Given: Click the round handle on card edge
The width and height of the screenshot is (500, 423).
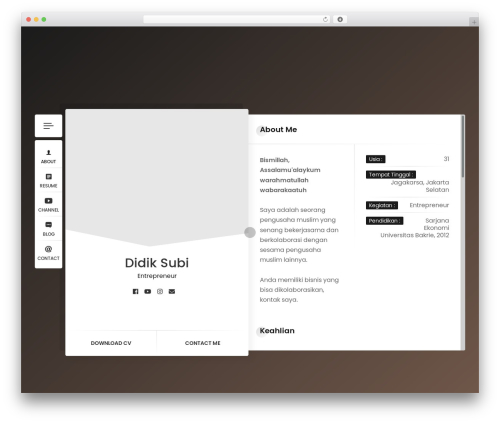Looking at the screenshot, I should tap(250, 232).
